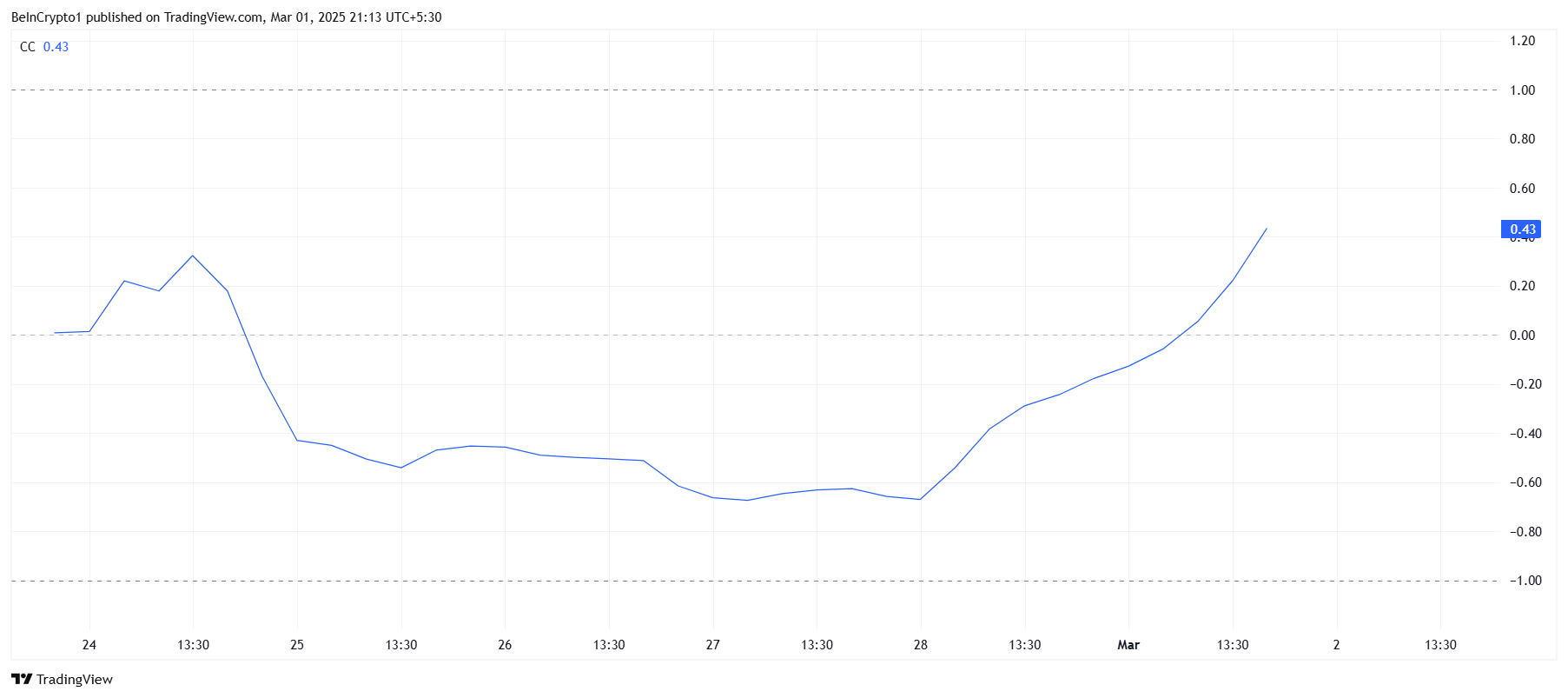Click the 0.80 price scale label

pos(1522,139)
